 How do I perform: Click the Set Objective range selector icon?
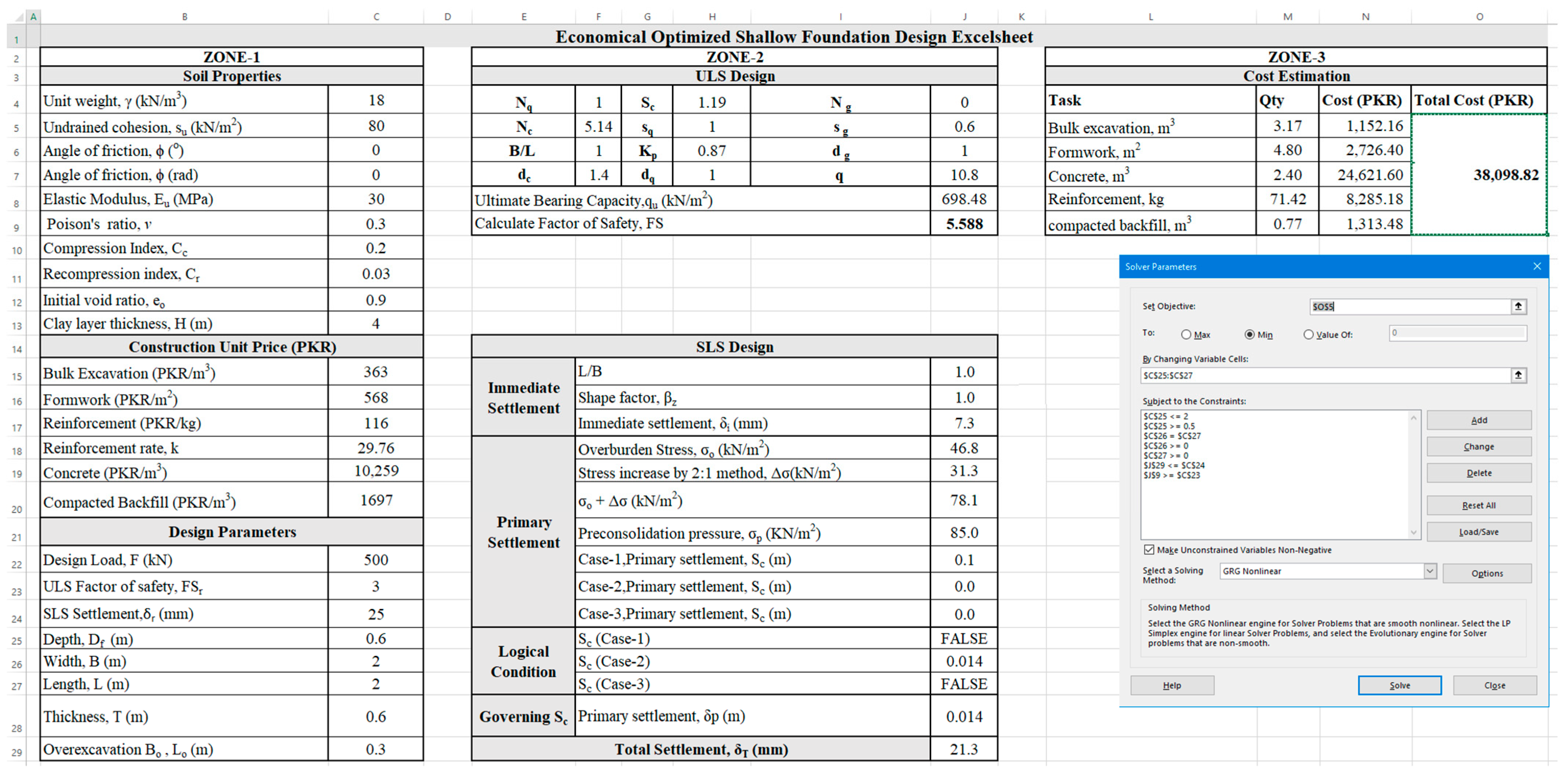(1518, 307)
